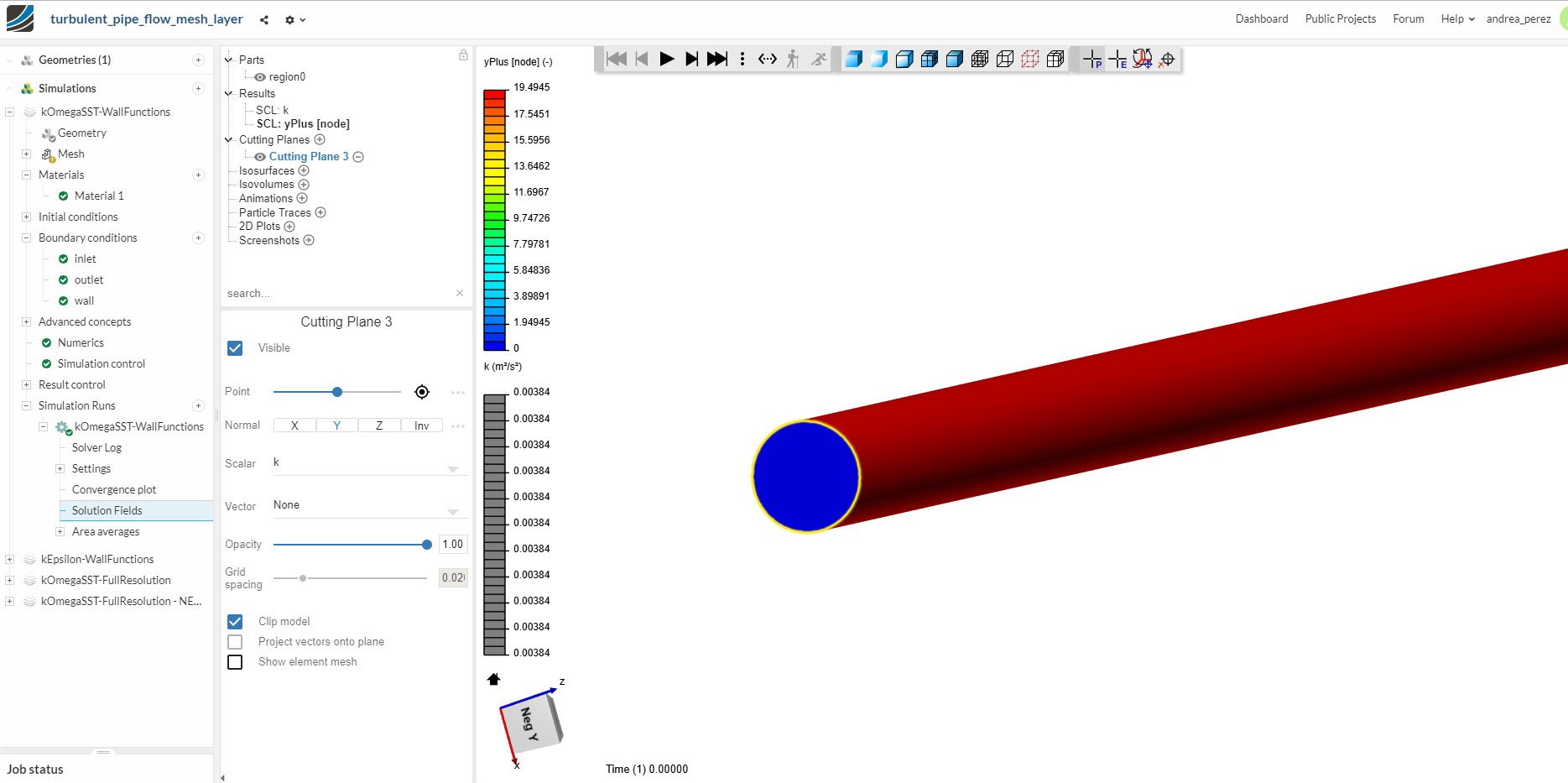The width and height of the screenshot is (1568, 783).
Task: Expand the Initial conditions node
Action: click(x=26, y=217)
